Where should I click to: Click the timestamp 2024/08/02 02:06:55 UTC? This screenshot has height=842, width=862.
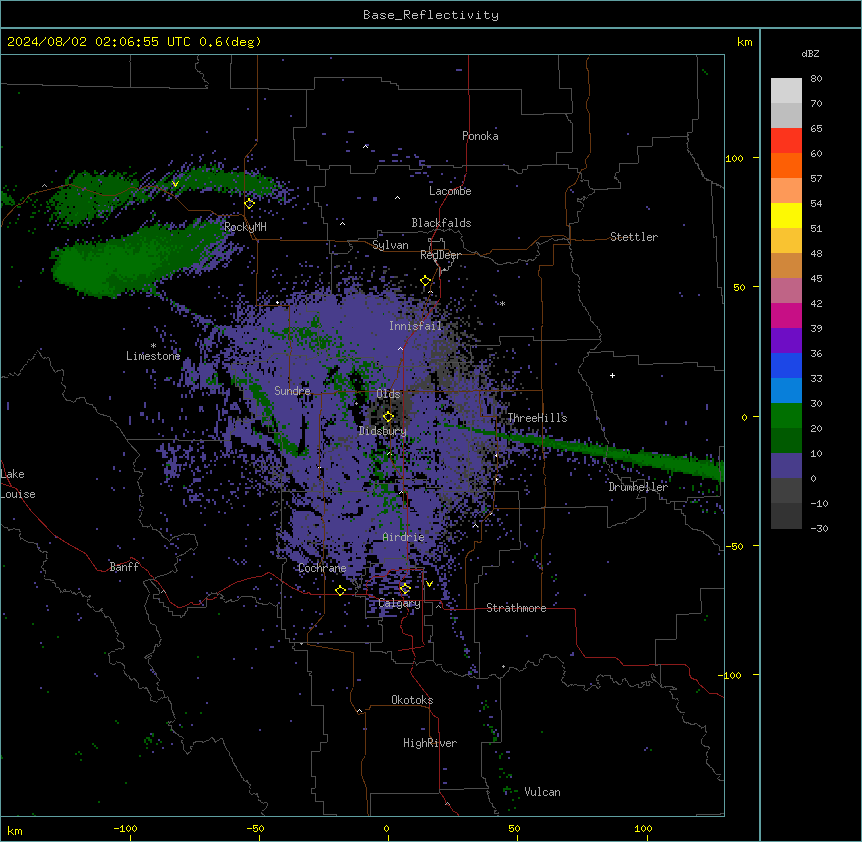pos(98,42)
